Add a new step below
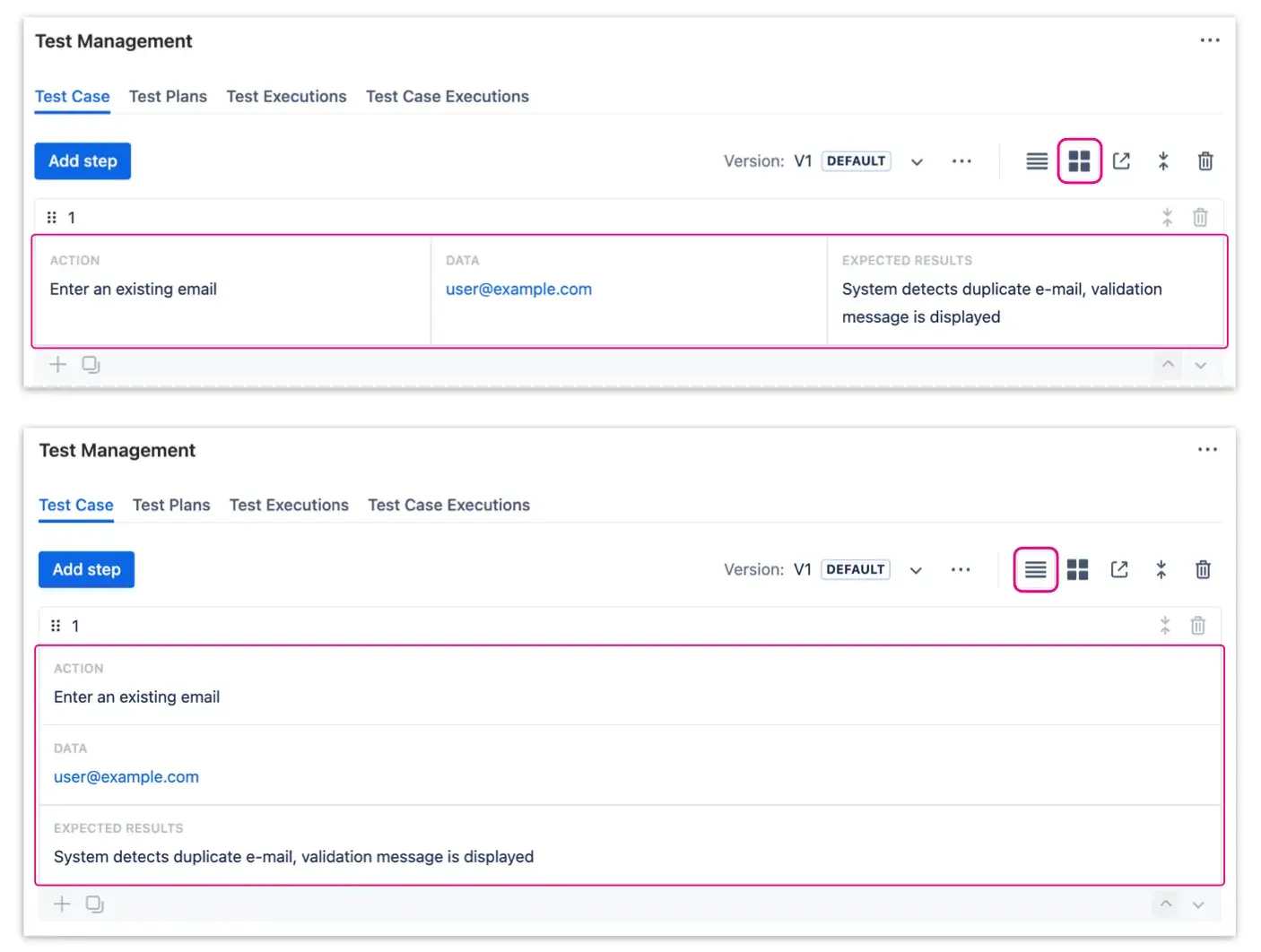This screenshot has height=952, width=1261. [x=57, y=364]
